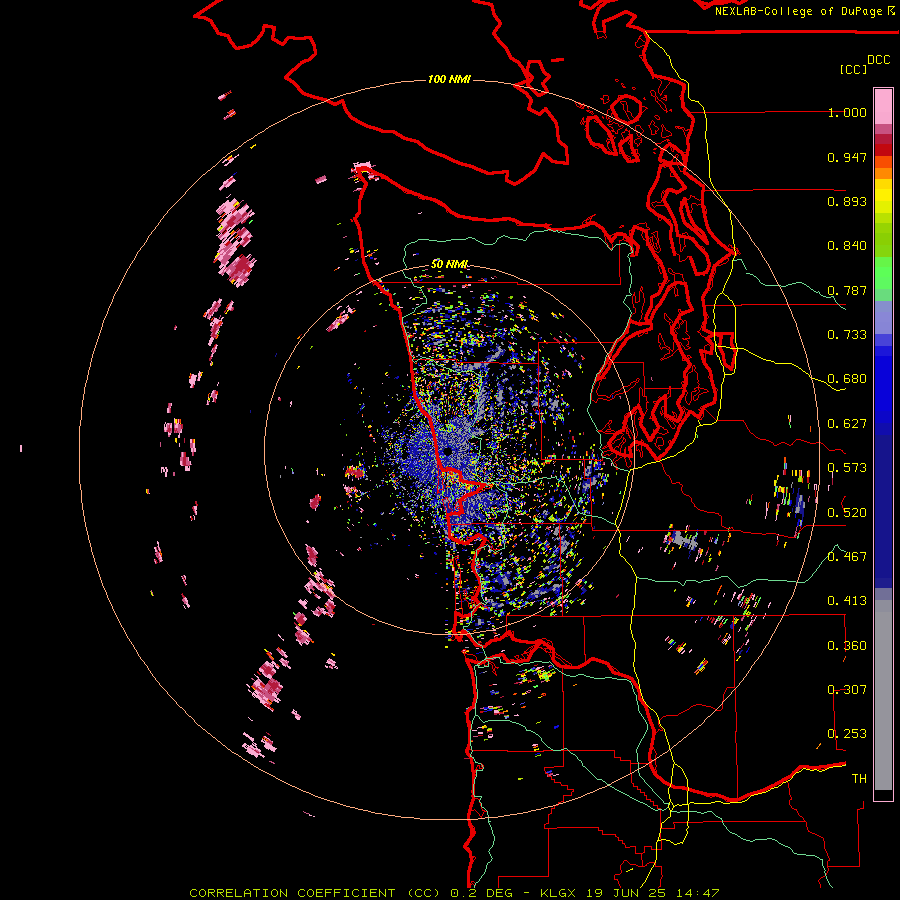Click the Correlation Coefficient caption at the bottom
This screenshot has width=900, height=900.
[454, 893]
